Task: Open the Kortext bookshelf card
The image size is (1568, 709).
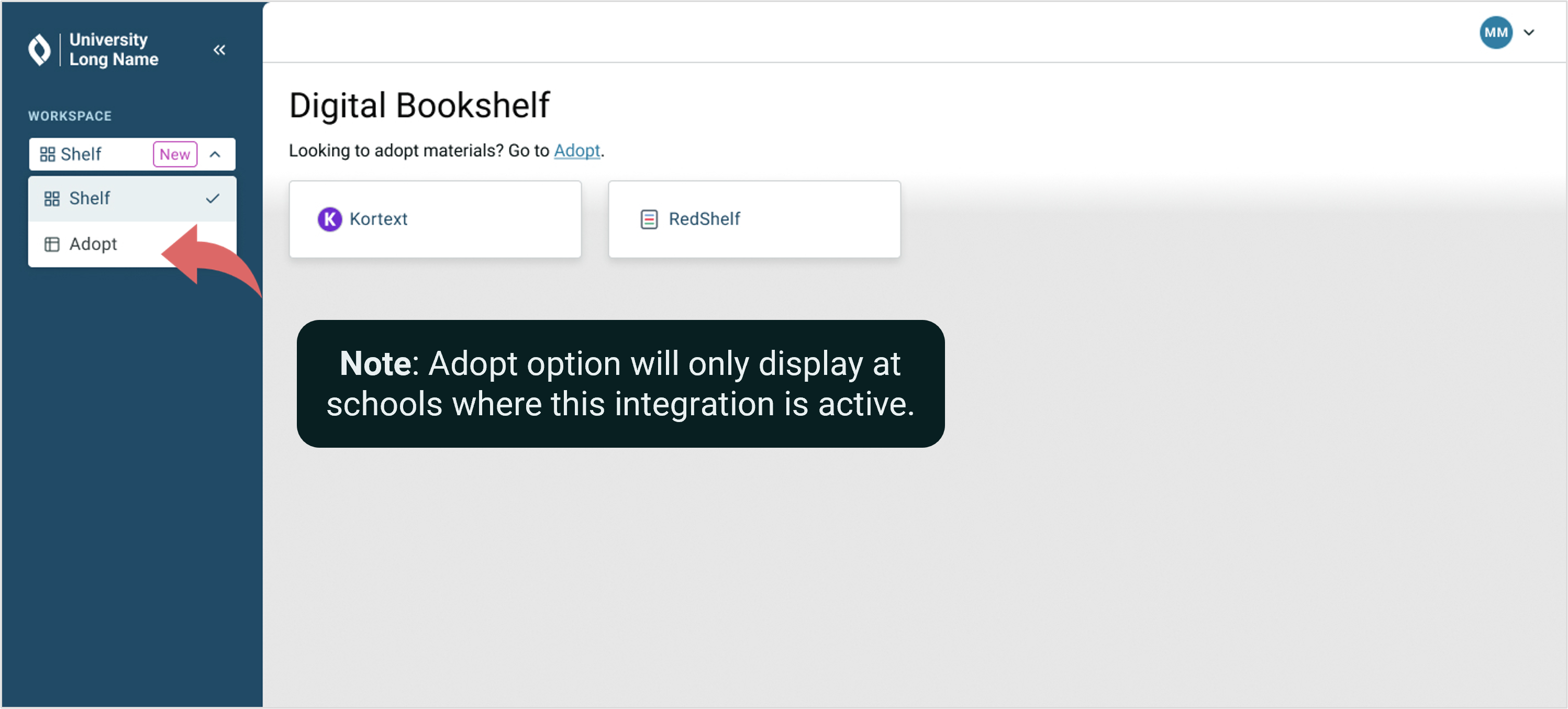Action: (435, 219)
